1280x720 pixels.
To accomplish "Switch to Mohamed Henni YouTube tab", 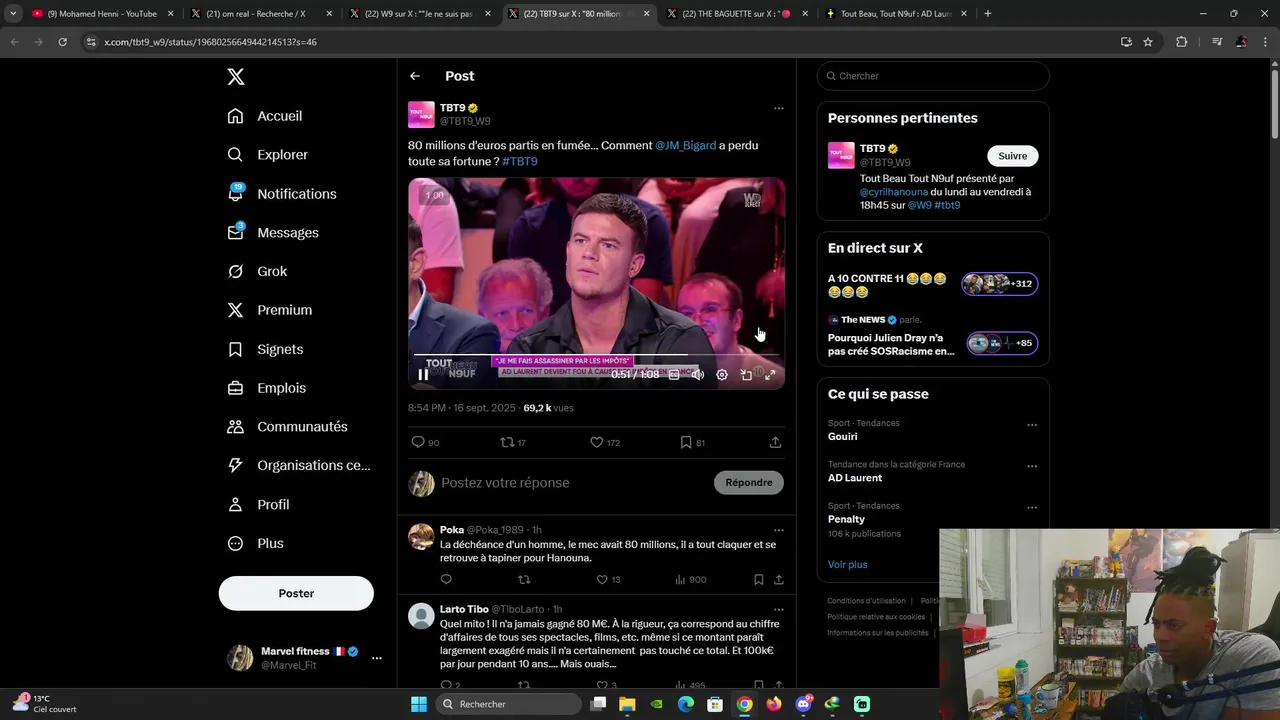I will [102, 14].
